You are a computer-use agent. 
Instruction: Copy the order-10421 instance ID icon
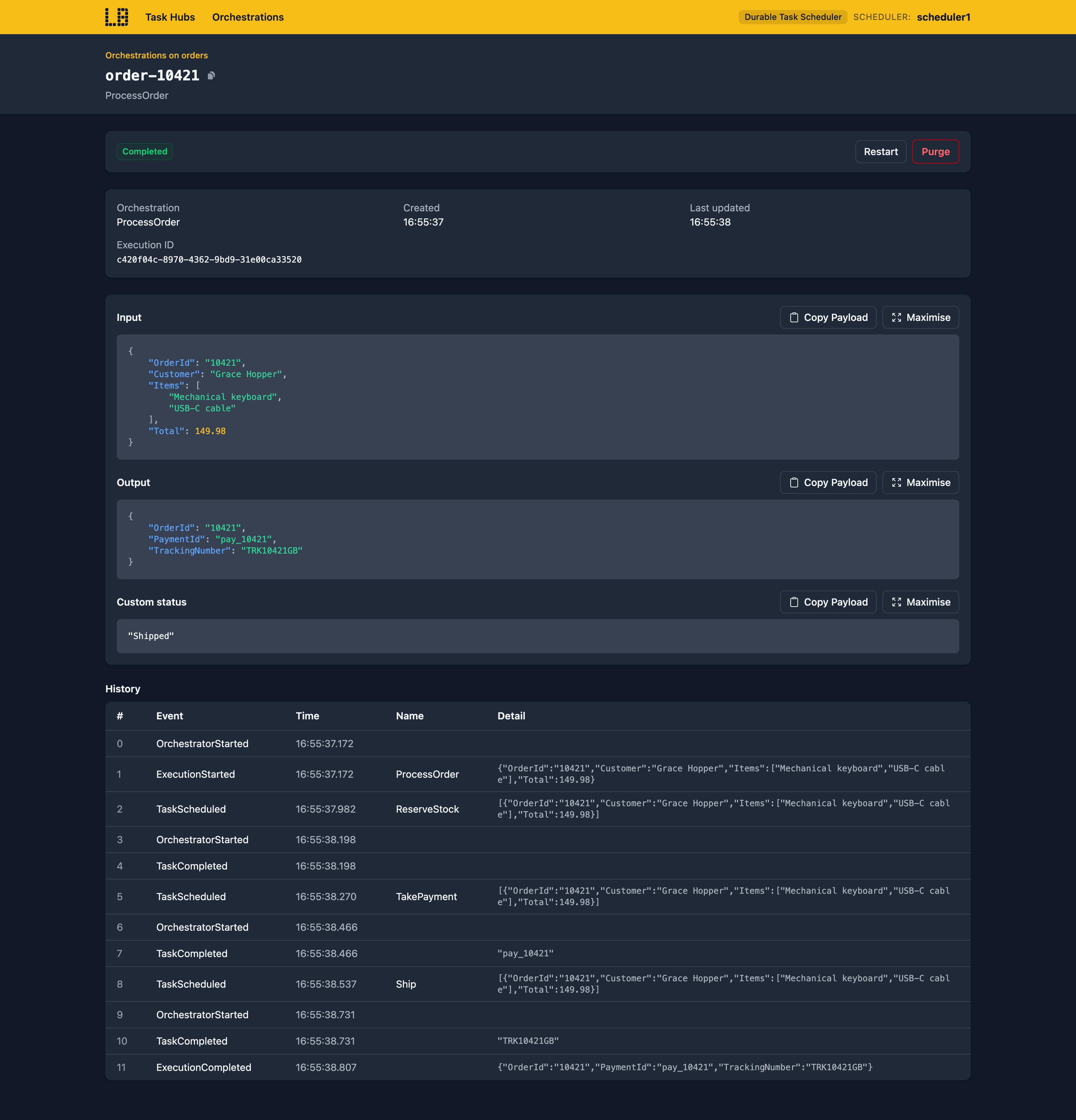(x=211, y=75)
